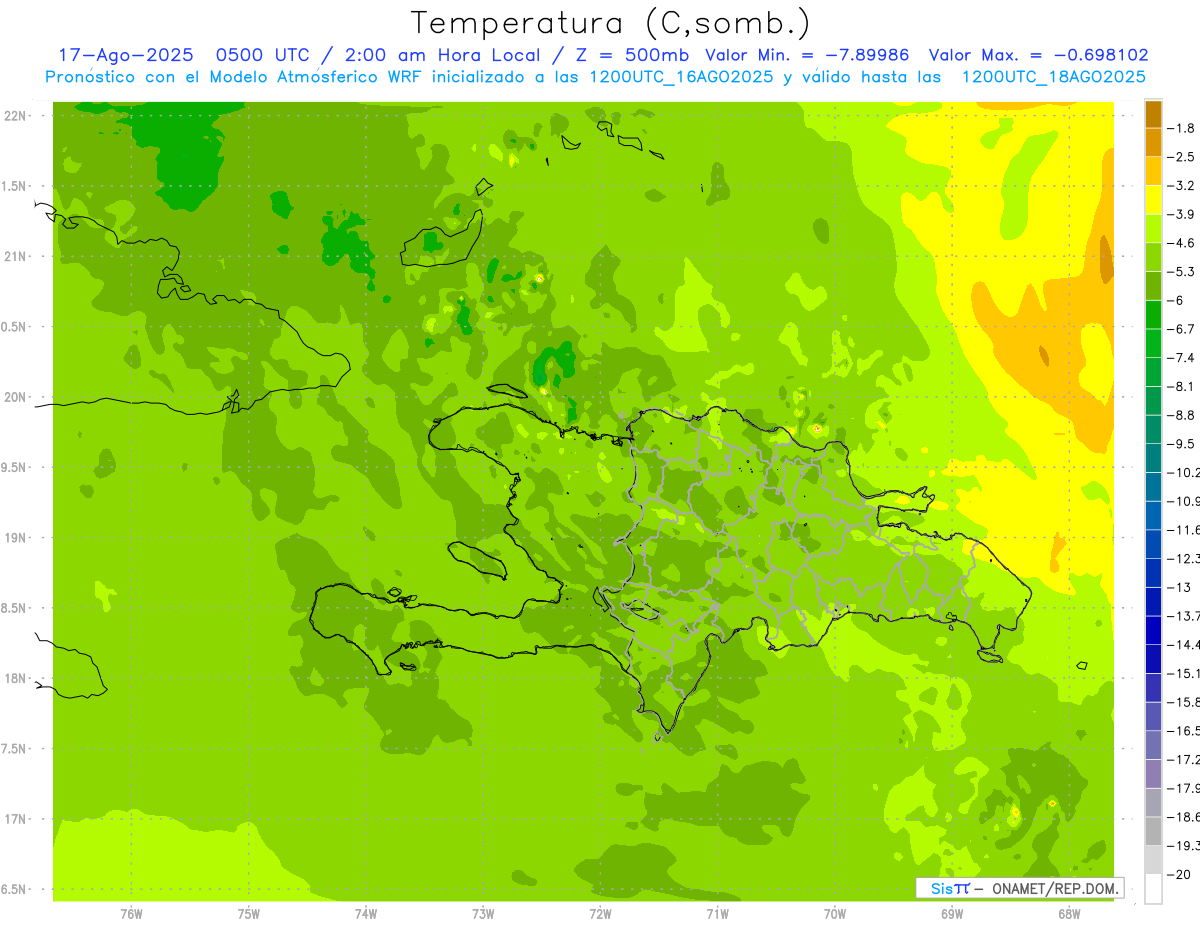Click the 71W longitude label
This screenshot has height=927, width=1200.
[717, 914]
